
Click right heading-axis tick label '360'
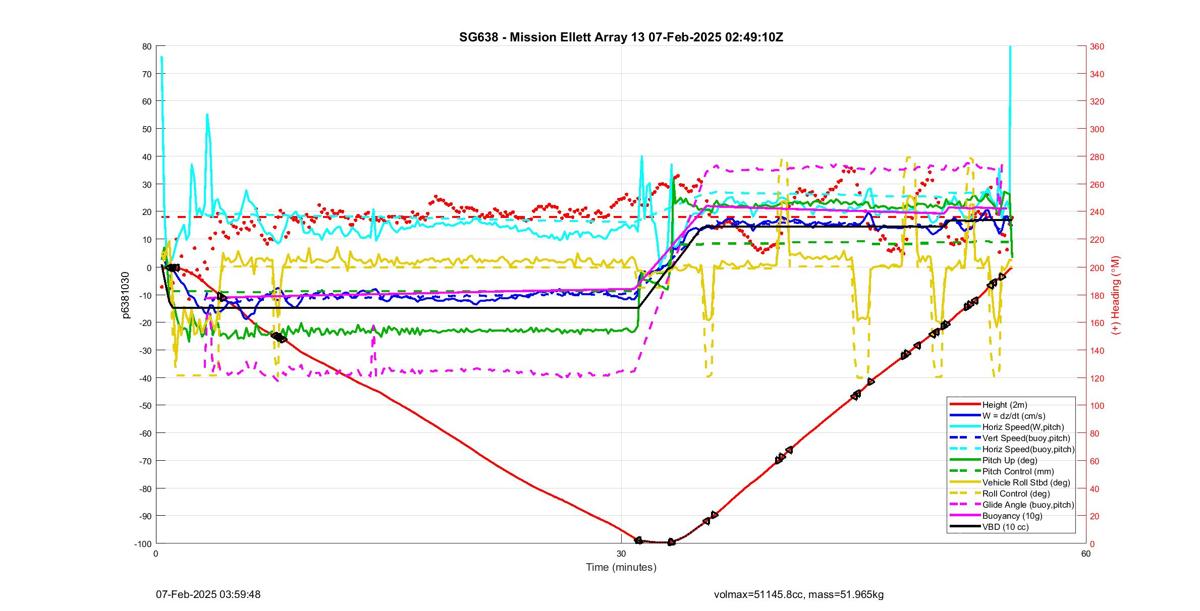pyautogui.click(x=1098, y=46)
